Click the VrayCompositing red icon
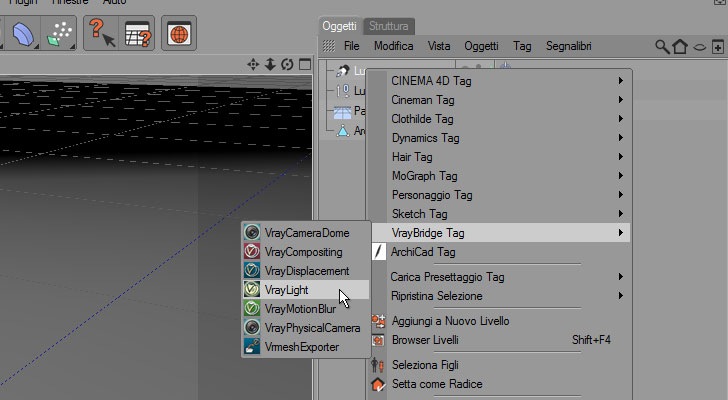This screenshot has width=728, height=400. pos(252,252)
